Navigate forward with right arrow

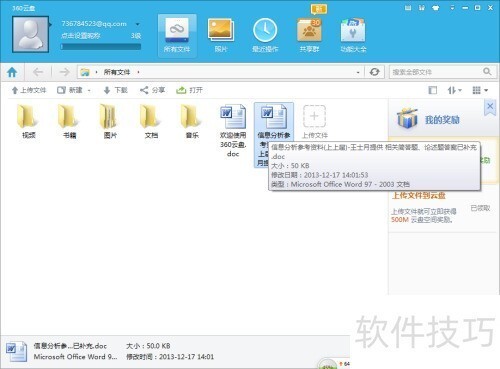pyautogui.click(x=64, y=72)
